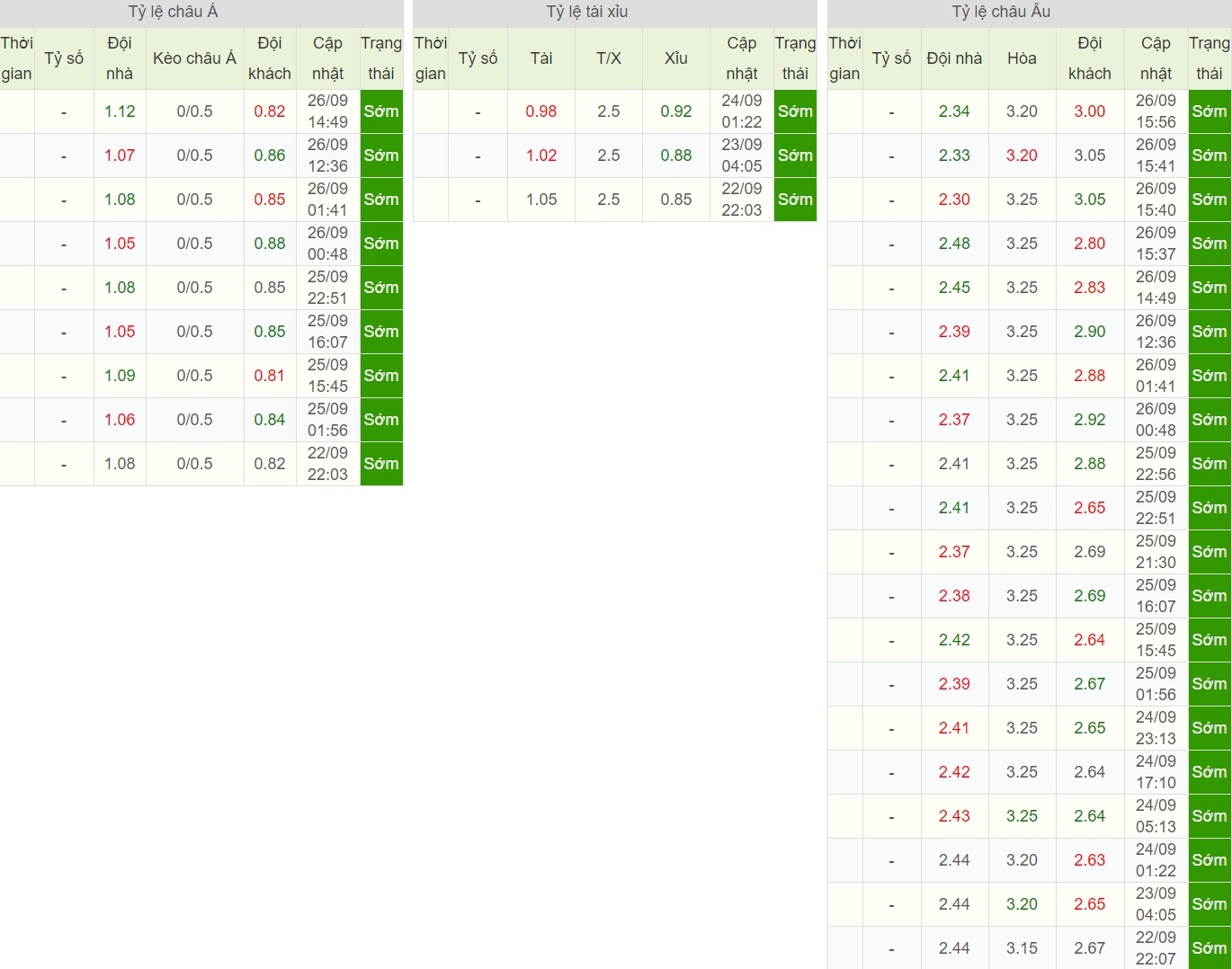The image size is (1232, 969).
Task: Click the draw odds value 3.15
Action: click(x=1022, y=948)
